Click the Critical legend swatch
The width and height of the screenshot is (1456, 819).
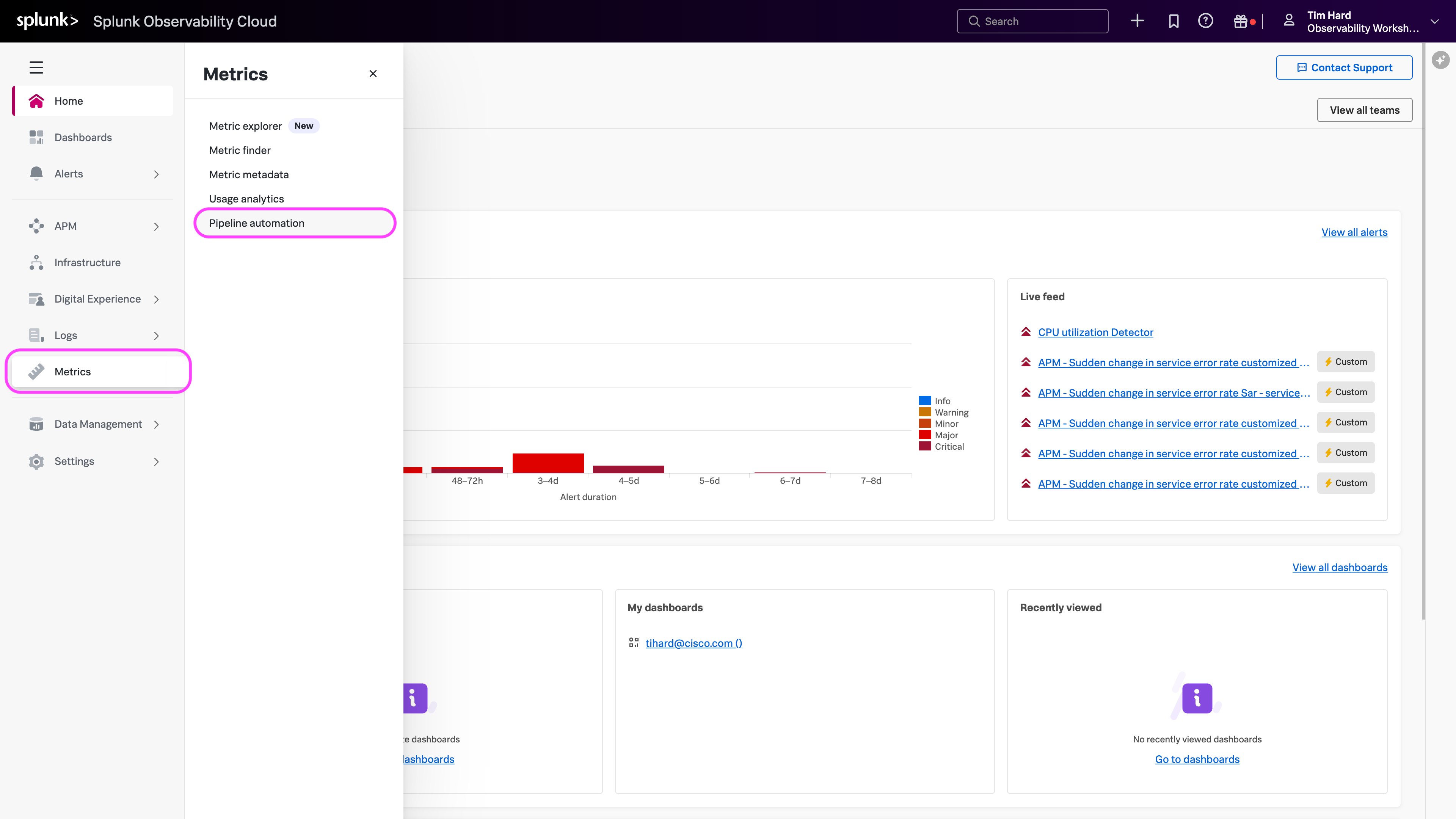(925, 446)
